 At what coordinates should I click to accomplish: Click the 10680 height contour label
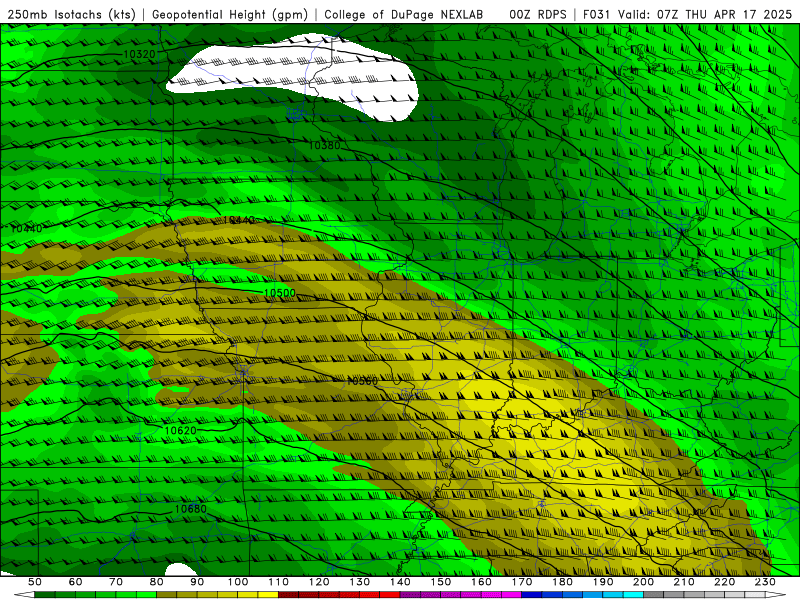click(191, 509)
